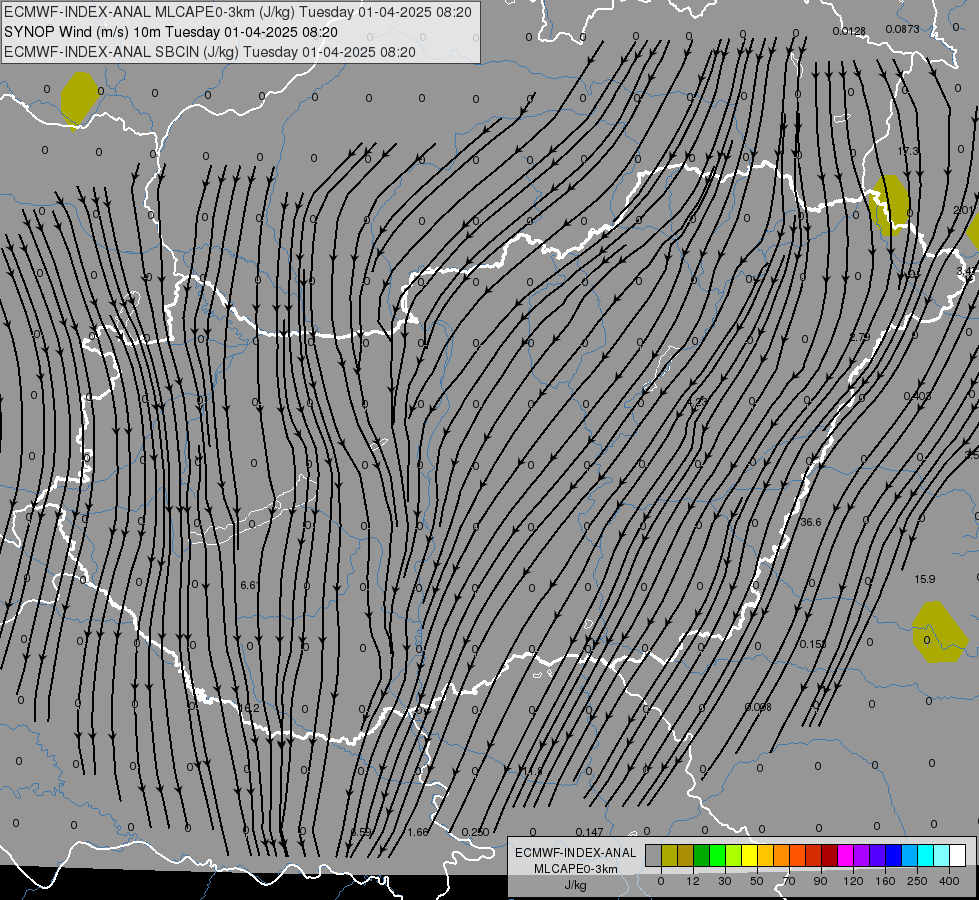This screenshot has width=979, height=900.
Task: Click the gray swatch in the legend
Action: pyautogui.click(x=654, y=855)
